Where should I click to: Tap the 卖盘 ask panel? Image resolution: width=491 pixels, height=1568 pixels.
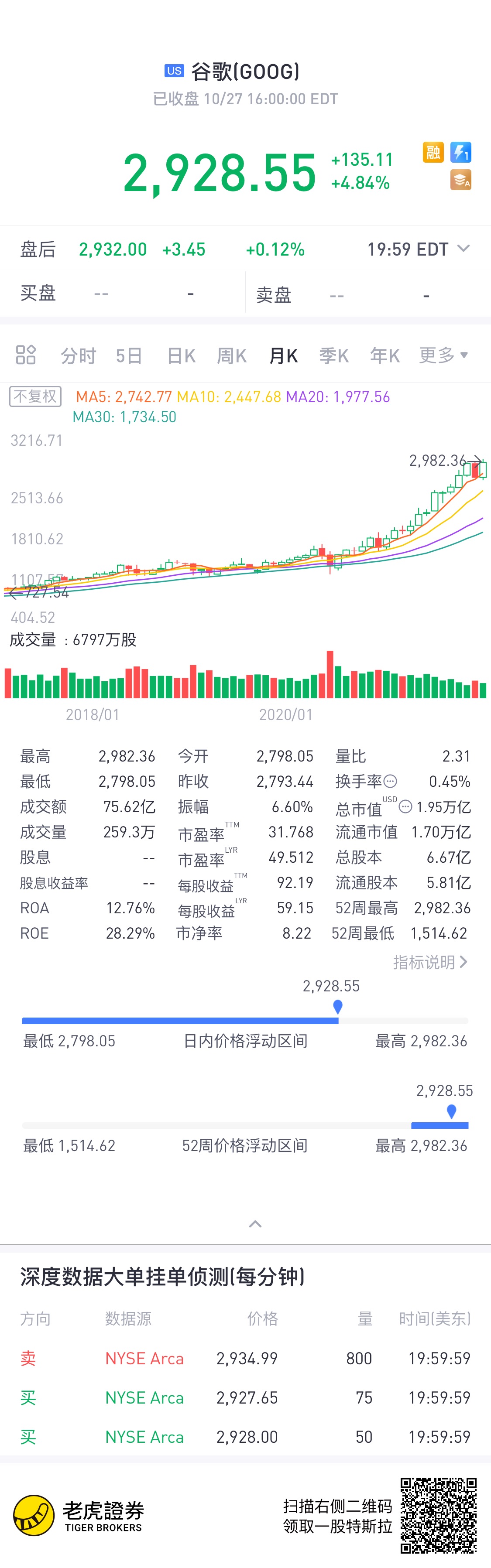click(x=368, y=294)
